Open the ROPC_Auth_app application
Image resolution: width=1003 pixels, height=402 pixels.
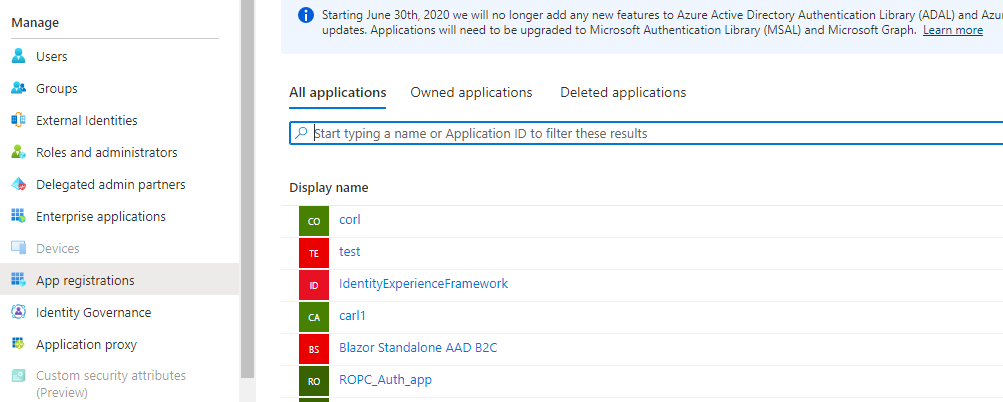(386, 380)
